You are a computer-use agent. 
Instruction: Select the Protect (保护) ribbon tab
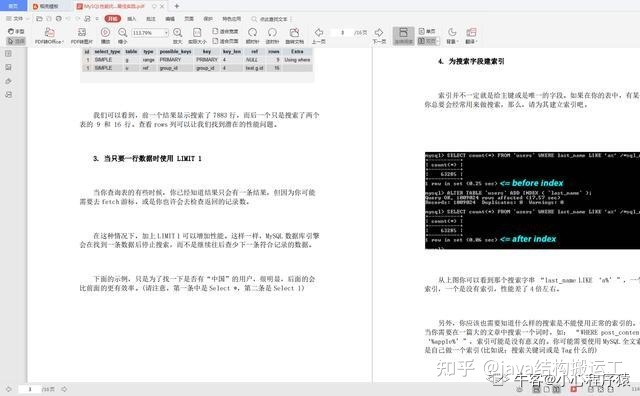click(x=208, y=19)
